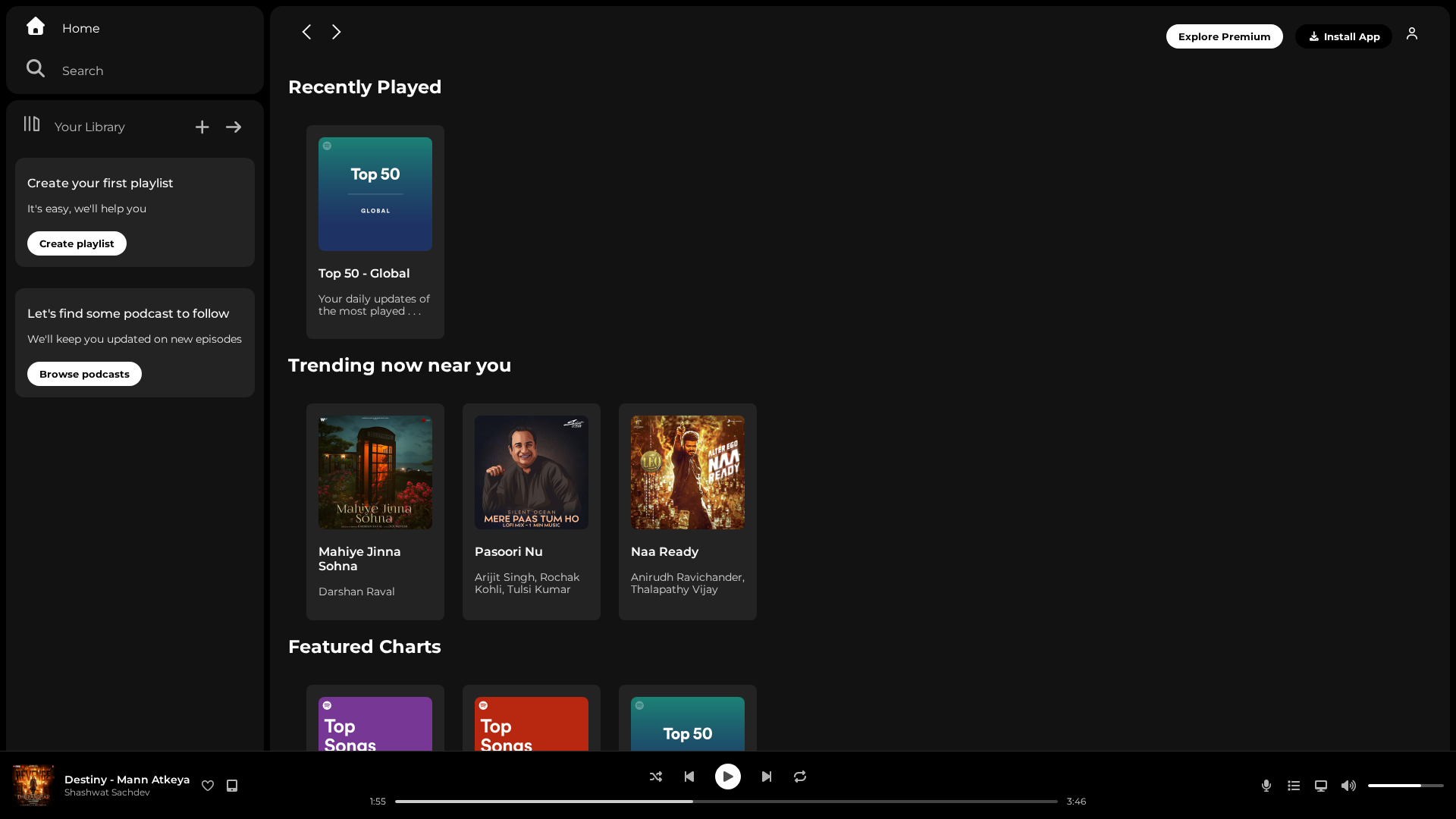The image size is (1456, 819).
Task: Click the Trending now near you heading
Action: (x=400, y=366)
